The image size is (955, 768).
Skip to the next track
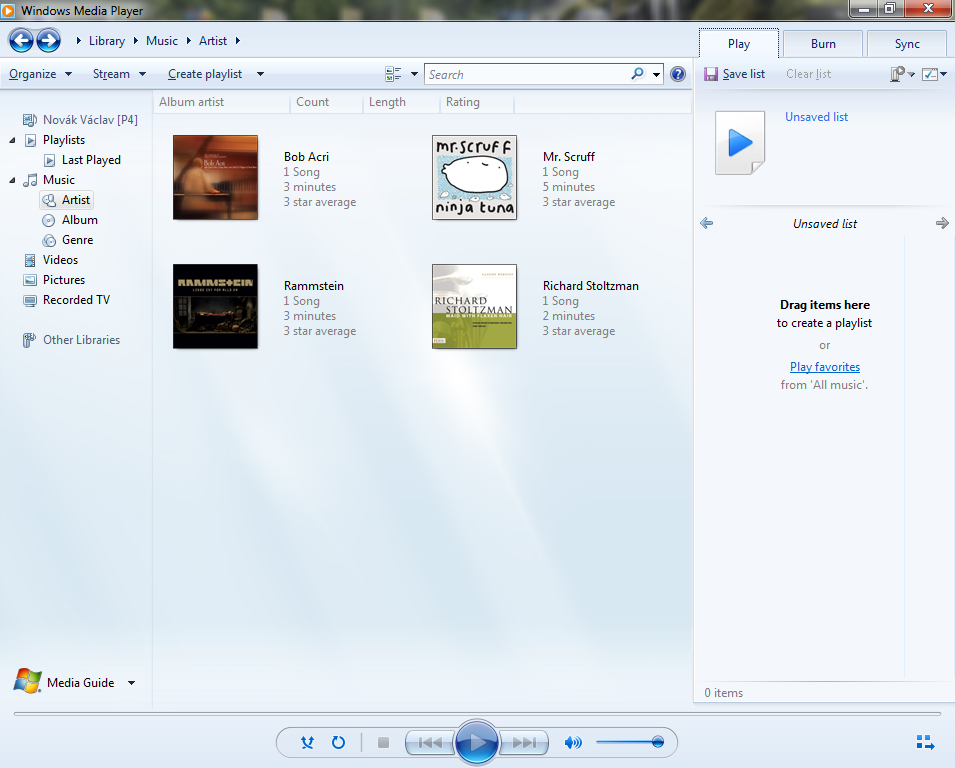(524, 742)
